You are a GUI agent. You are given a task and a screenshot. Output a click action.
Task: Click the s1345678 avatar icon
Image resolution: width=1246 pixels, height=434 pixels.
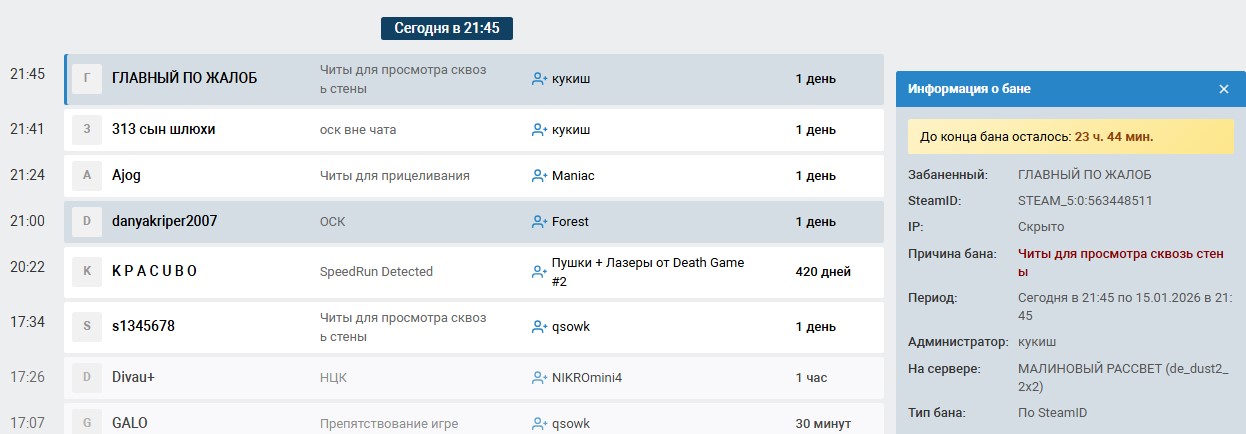[87, 327]
